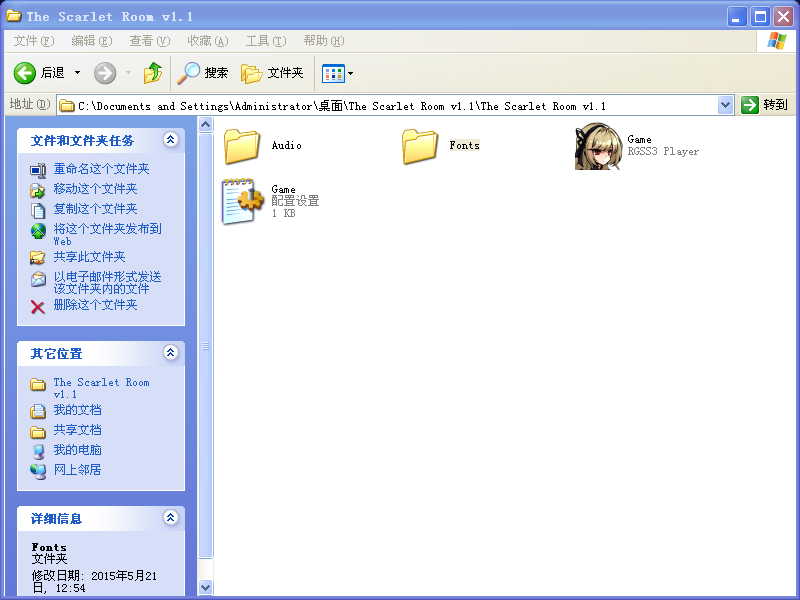
Task: Open the 收藏(A) menu
Action: [208, 41]
